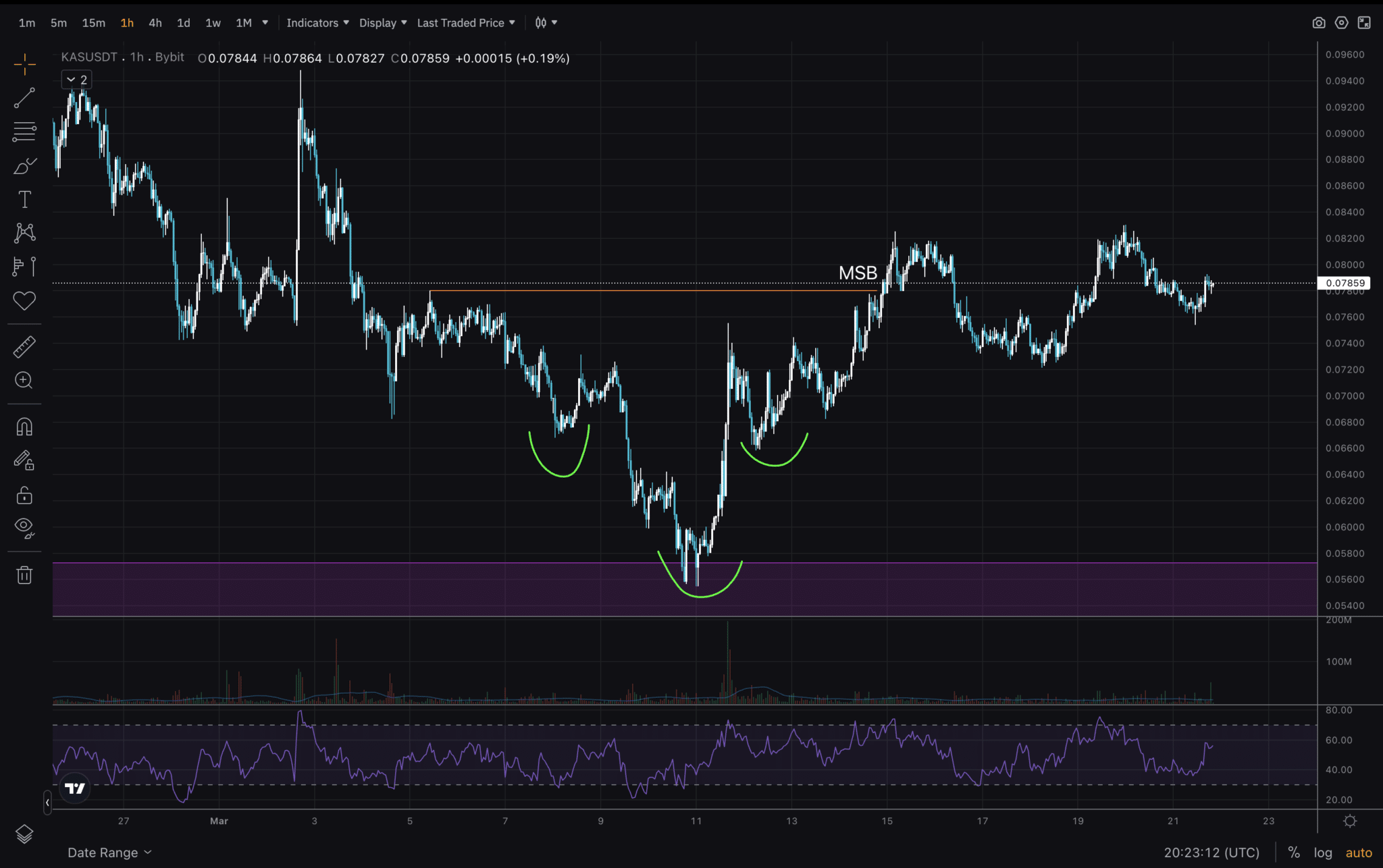Expand the collapsed left panel arrow
Image resolution: width=1383 pixels, height=868 pixels.
click(47, 803)
